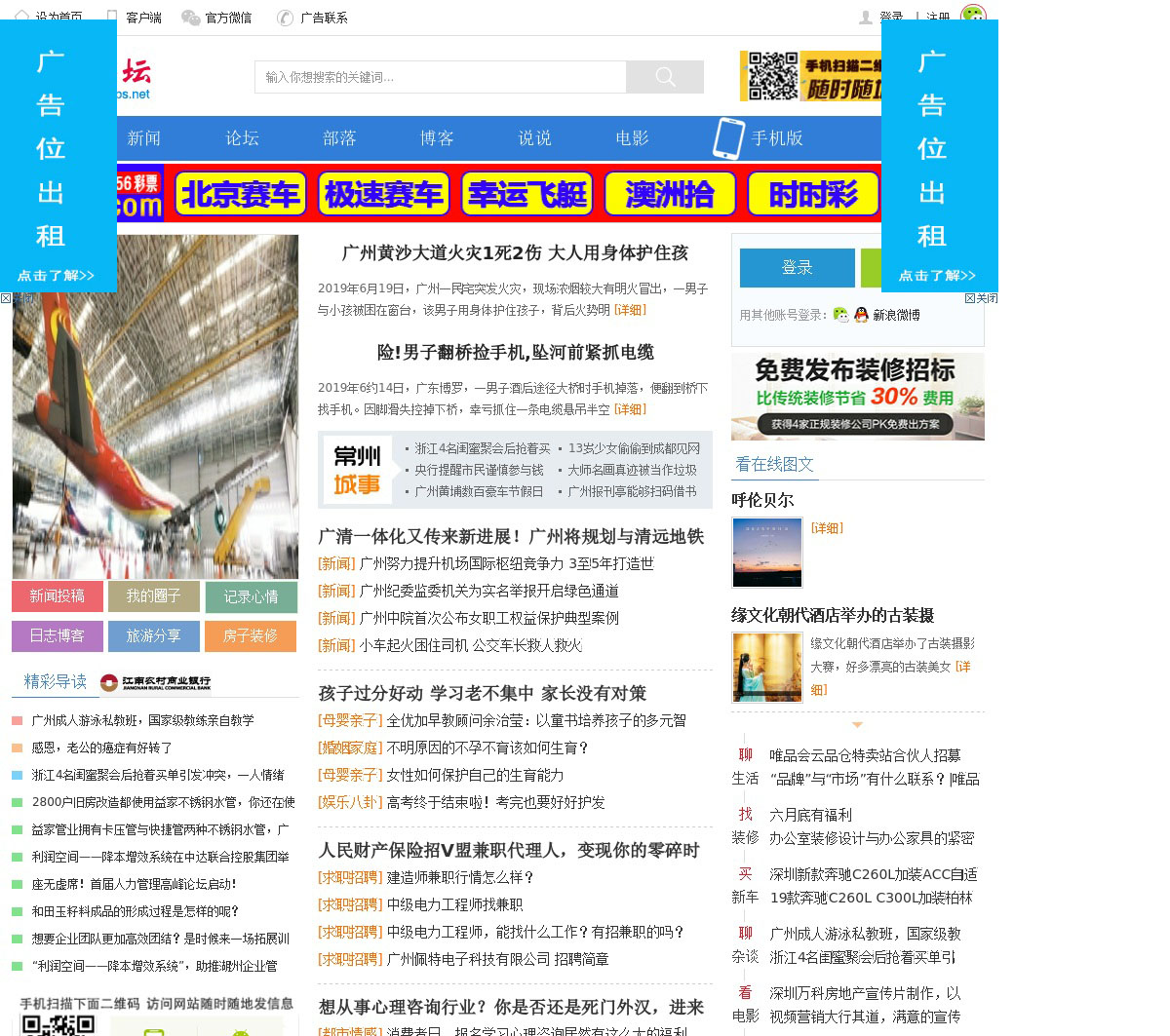
Task: Open headline 广清一体化又传来新进展
Action: pyautogui.click(x=511, y=537)
